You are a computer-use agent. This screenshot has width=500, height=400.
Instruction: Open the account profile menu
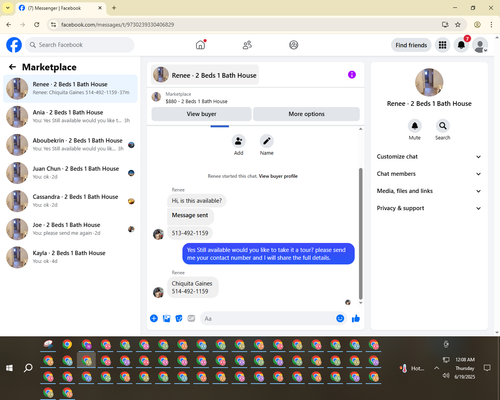480,45
